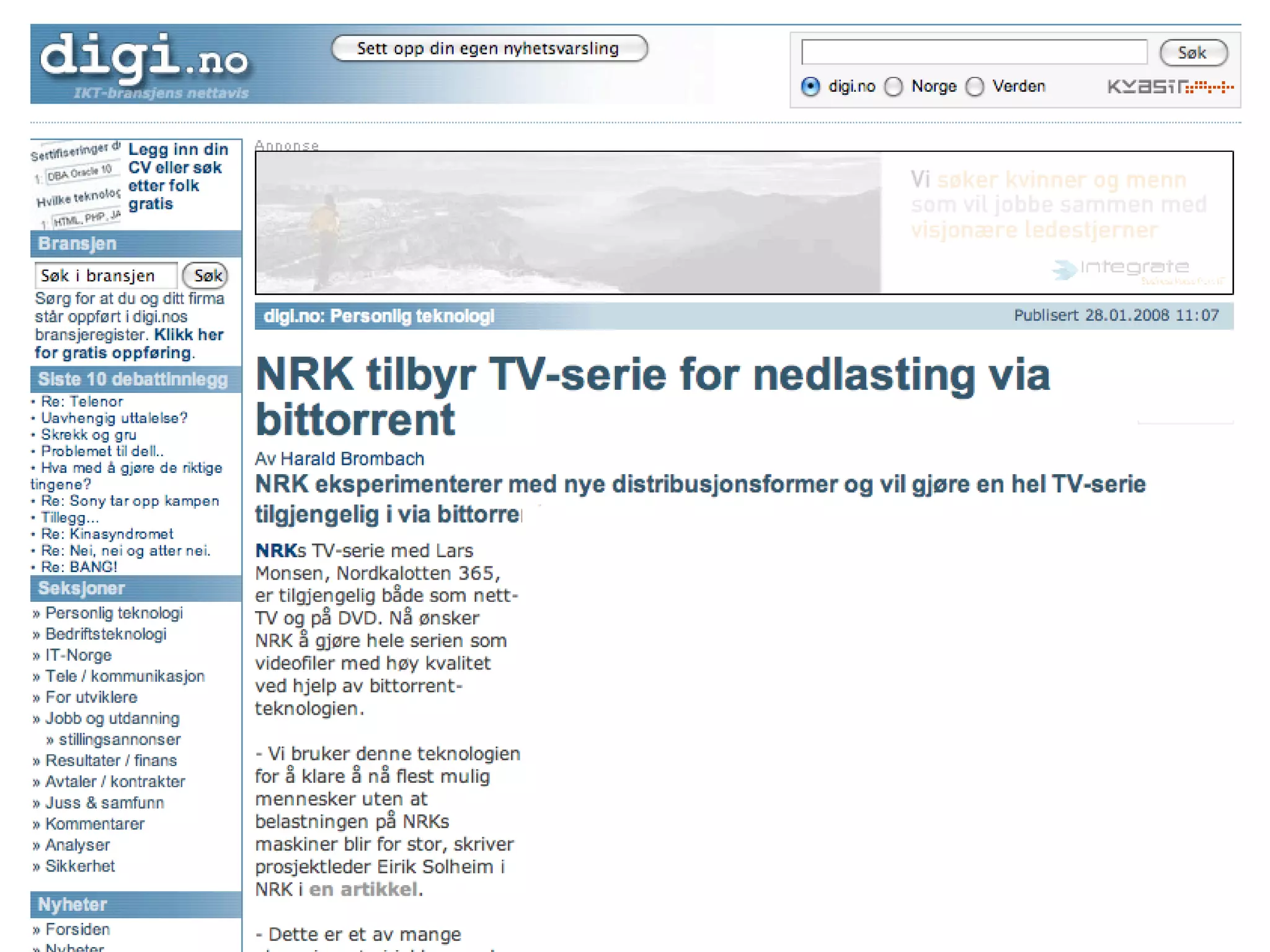1270x952 pixels.
Task: Click the Søk i bransjen field
Action: [106, 275]
